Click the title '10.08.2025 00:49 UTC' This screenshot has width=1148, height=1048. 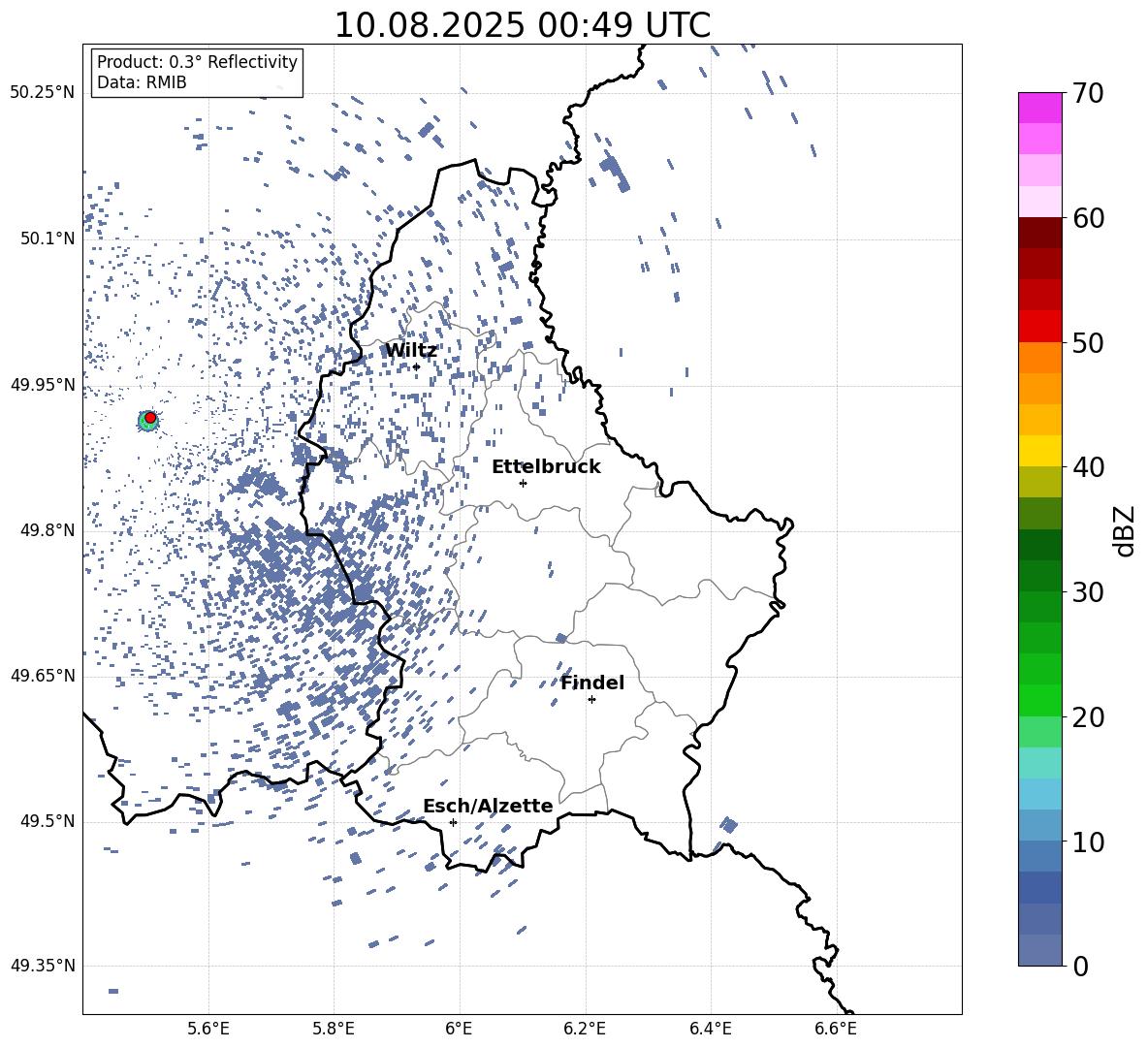pos(522,25)
